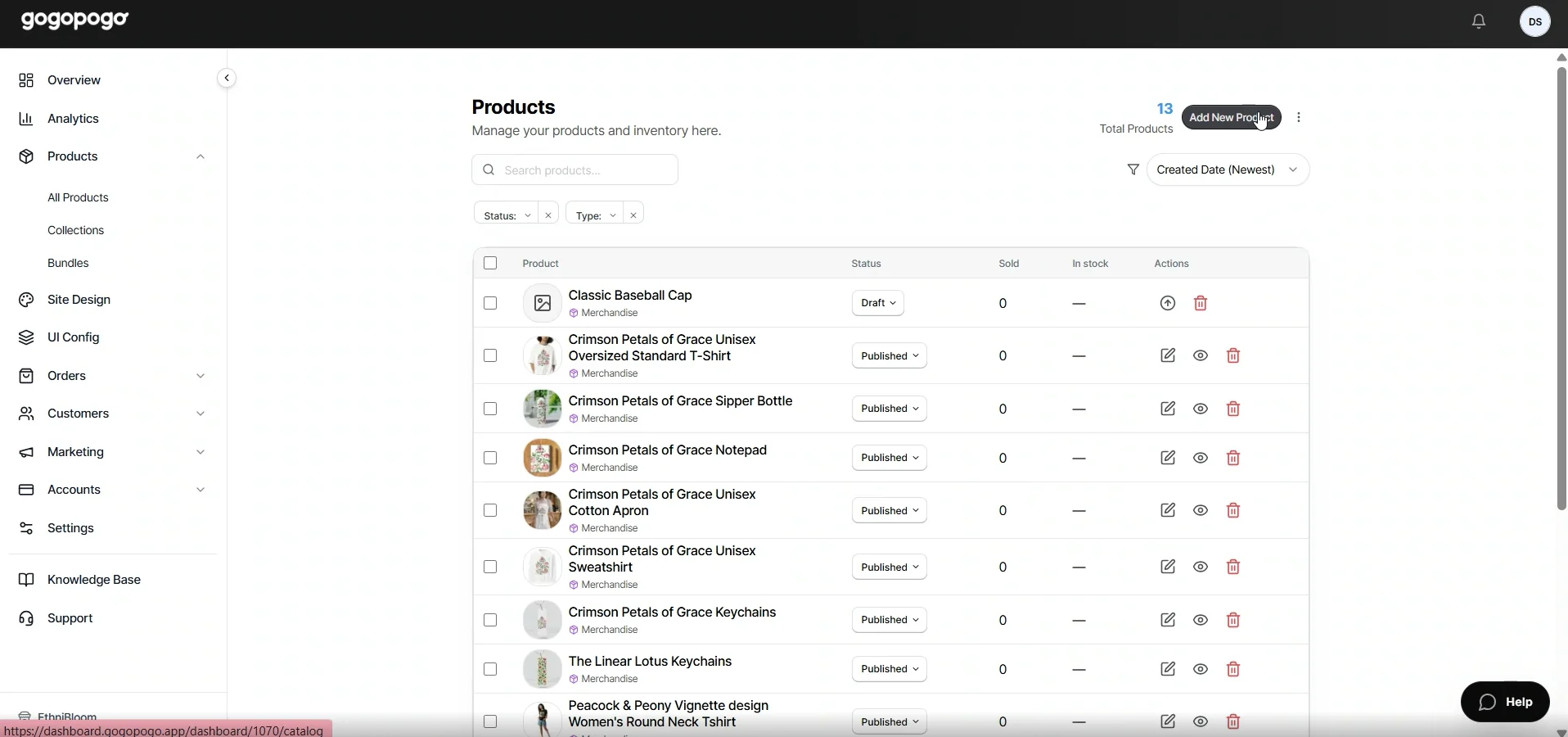Screen dimensions: 1568x737
Task: Open the Status filter dropdown
Action: (506, 215)
